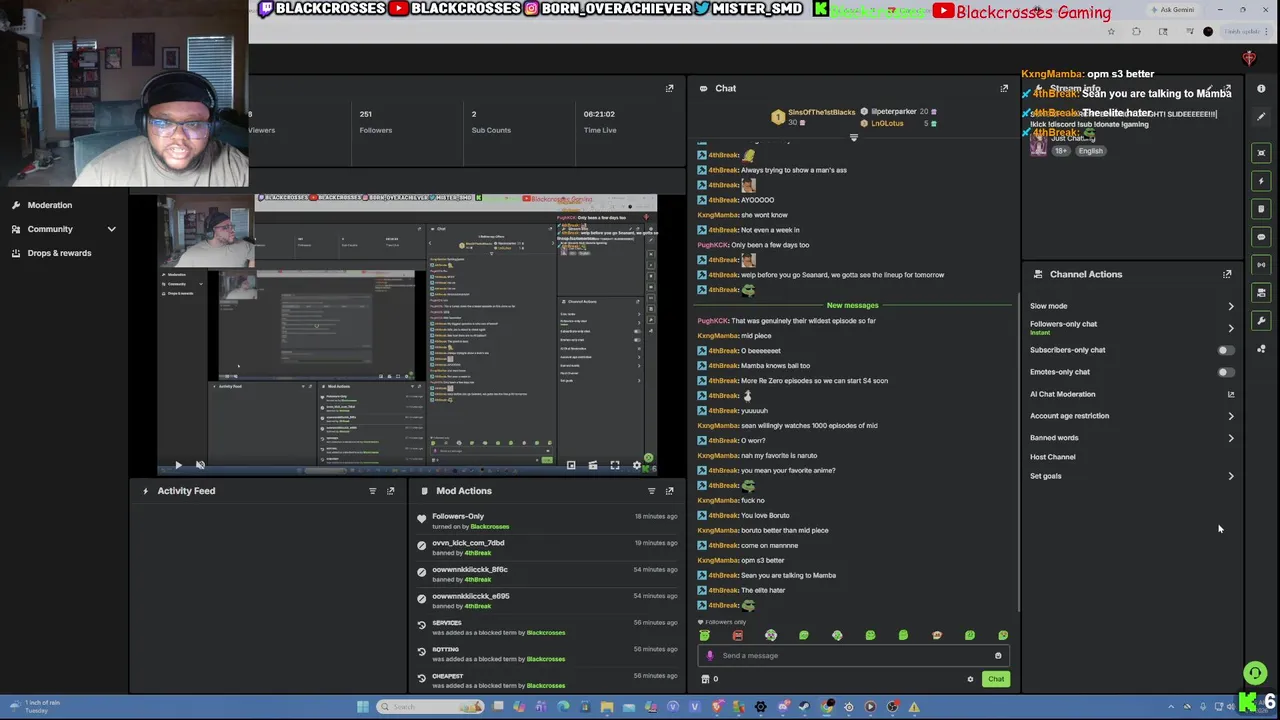Enable Subscribers-only chat
The width and height of the screenshot is (1280, 720).
coord(1224,350)
